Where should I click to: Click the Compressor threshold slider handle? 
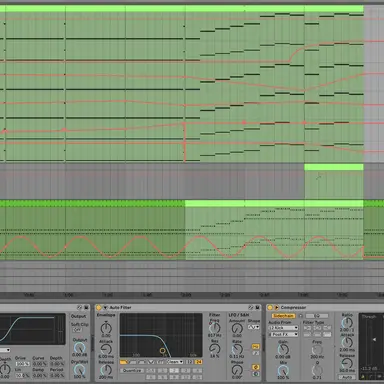pos(374,340)
